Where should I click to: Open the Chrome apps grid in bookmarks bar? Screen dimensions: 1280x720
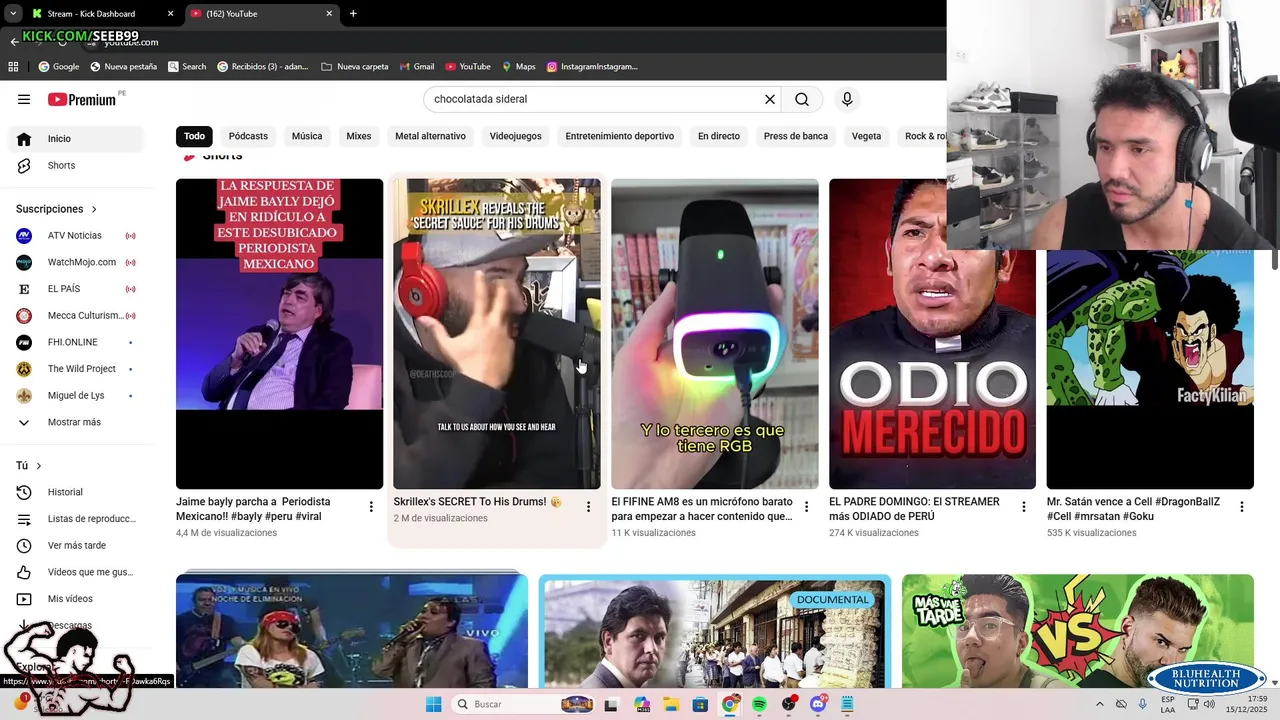13,67
